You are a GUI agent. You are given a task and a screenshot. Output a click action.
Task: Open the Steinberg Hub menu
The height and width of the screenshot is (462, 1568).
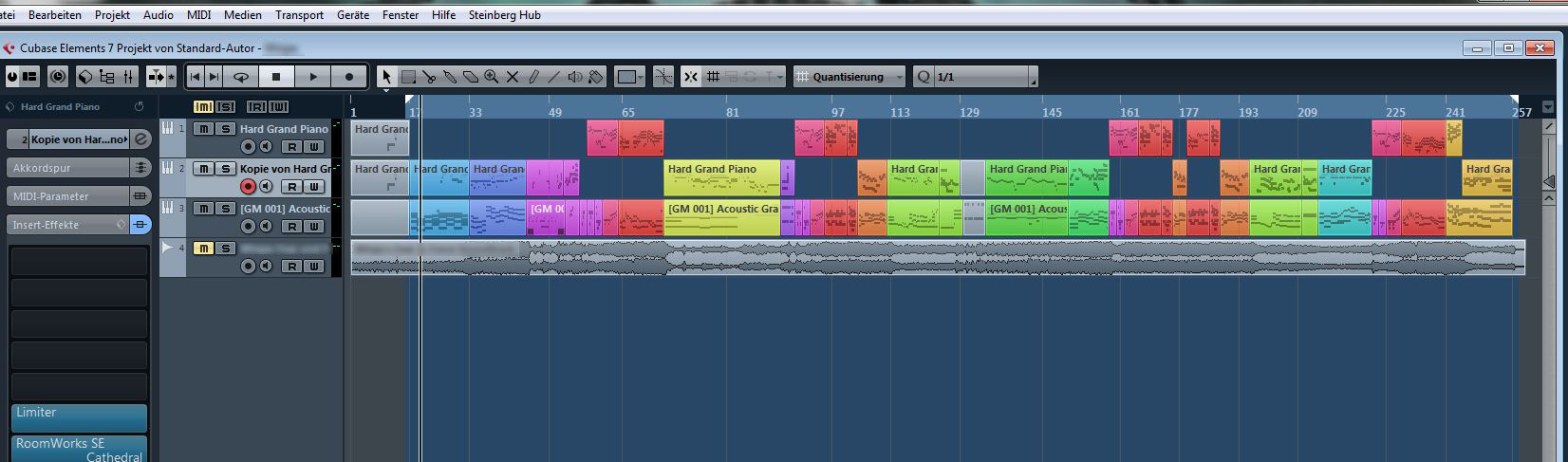504,15
